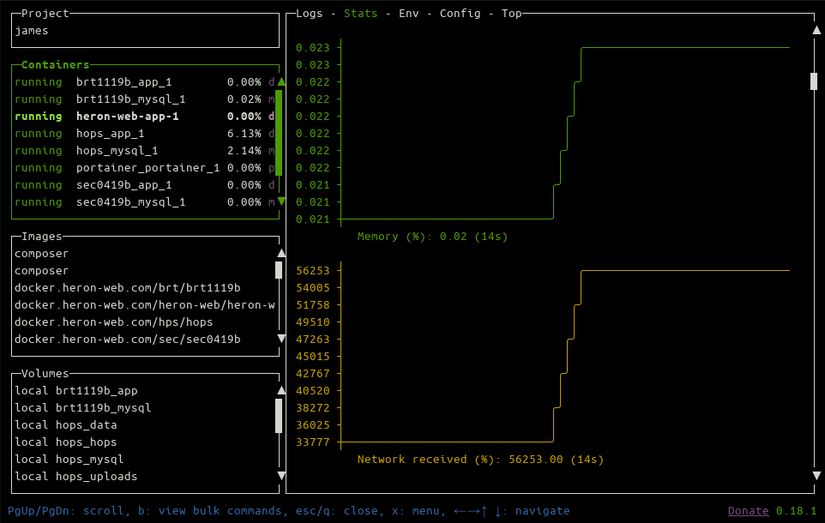825x523 pixels.
Task: Click the green Containers scrollbar thumb
Action: [279, 133]
